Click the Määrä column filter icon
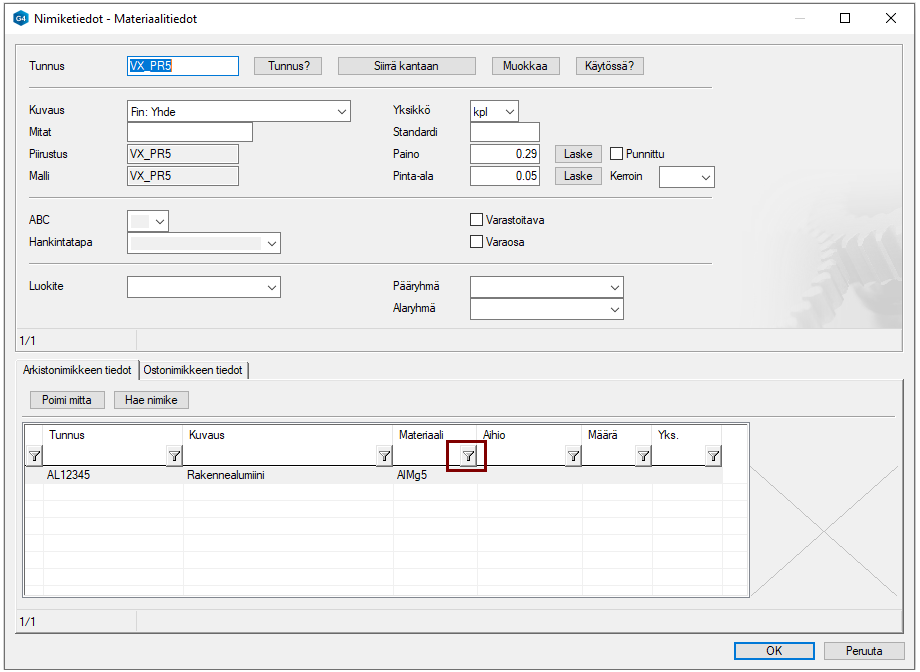Screen dimensions: 920x672 pos(643,456)
